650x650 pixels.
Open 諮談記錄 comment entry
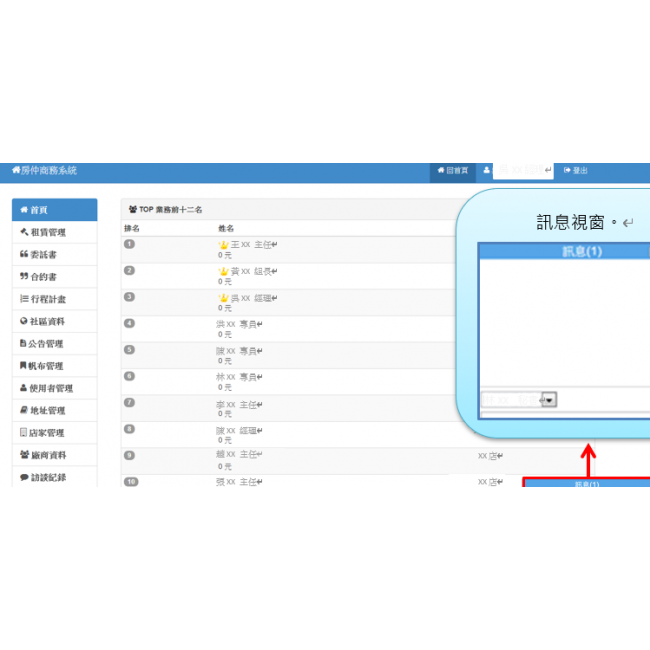tap(54, 477)
